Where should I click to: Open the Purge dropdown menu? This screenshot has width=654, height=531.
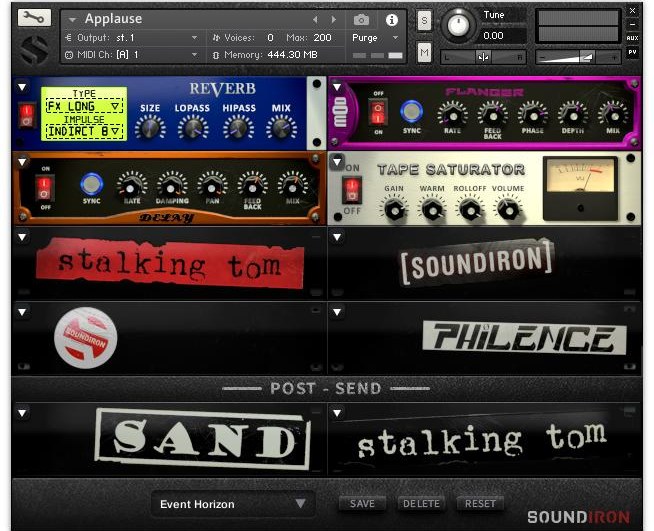(x=375, y=38)
